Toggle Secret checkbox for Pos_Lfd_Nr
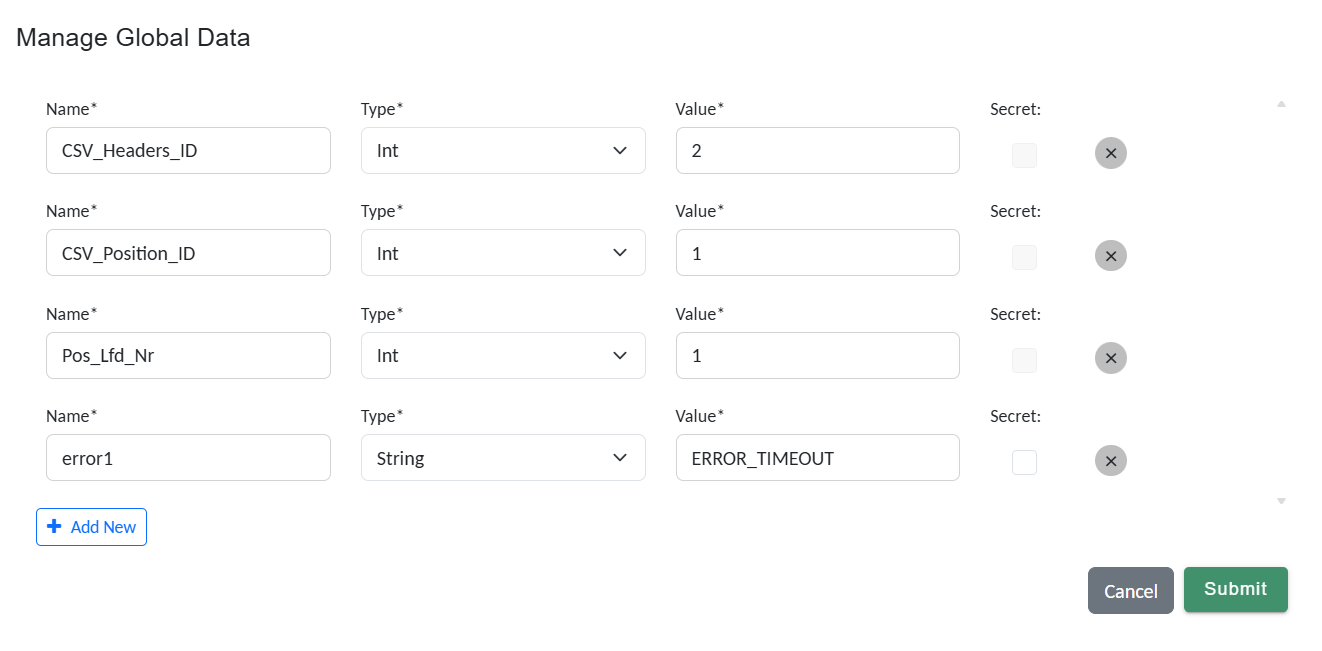This screenshot has height=651, width=1322. point(1024,360)
